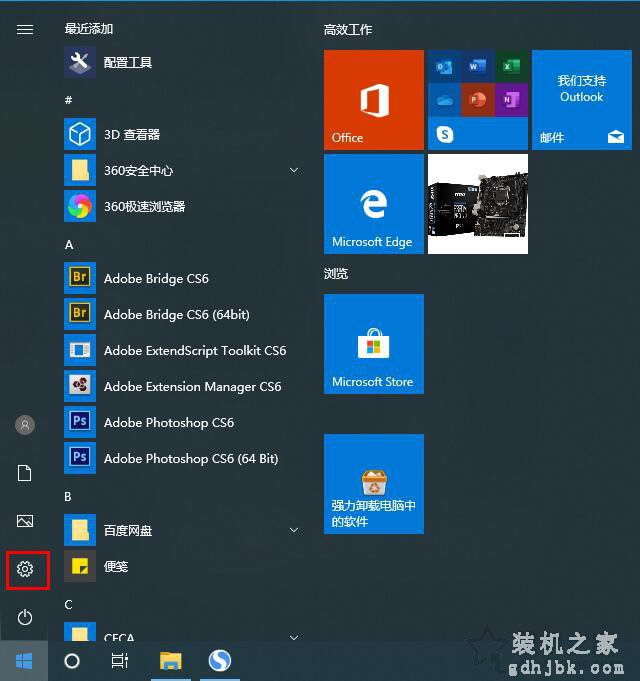Open Documents icon in left rail
Viewport: 640px width, 681px height.
[x=25, y=473]
